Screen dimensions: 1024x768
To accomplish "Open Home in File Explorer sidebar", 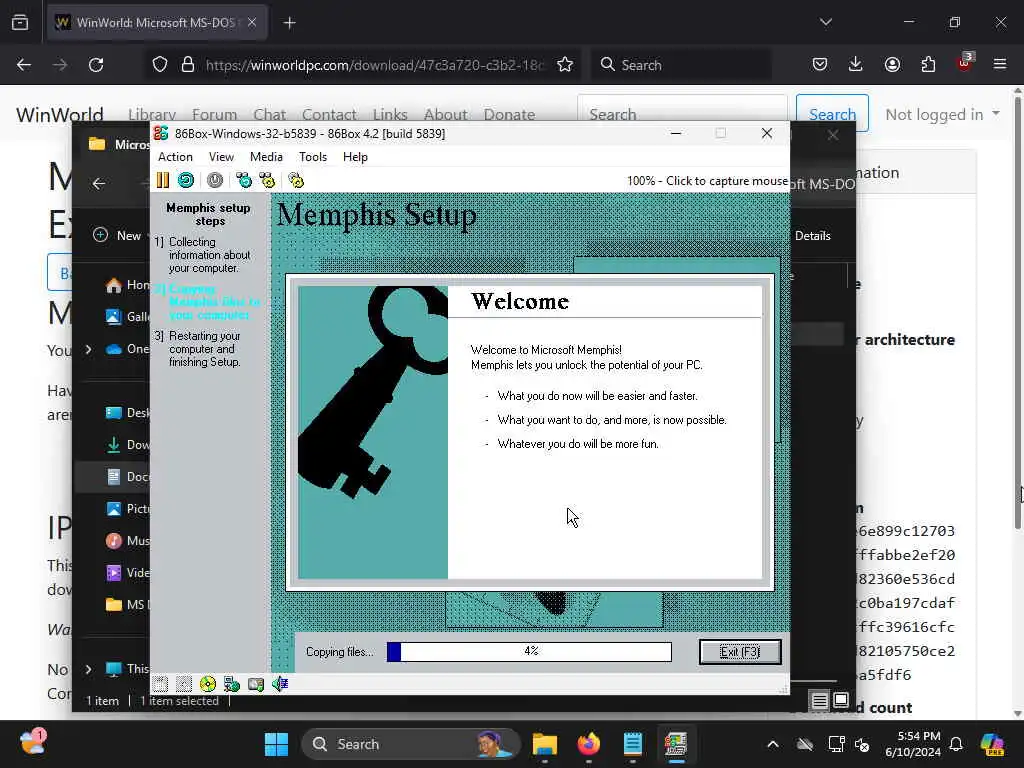I will (127, 285).
